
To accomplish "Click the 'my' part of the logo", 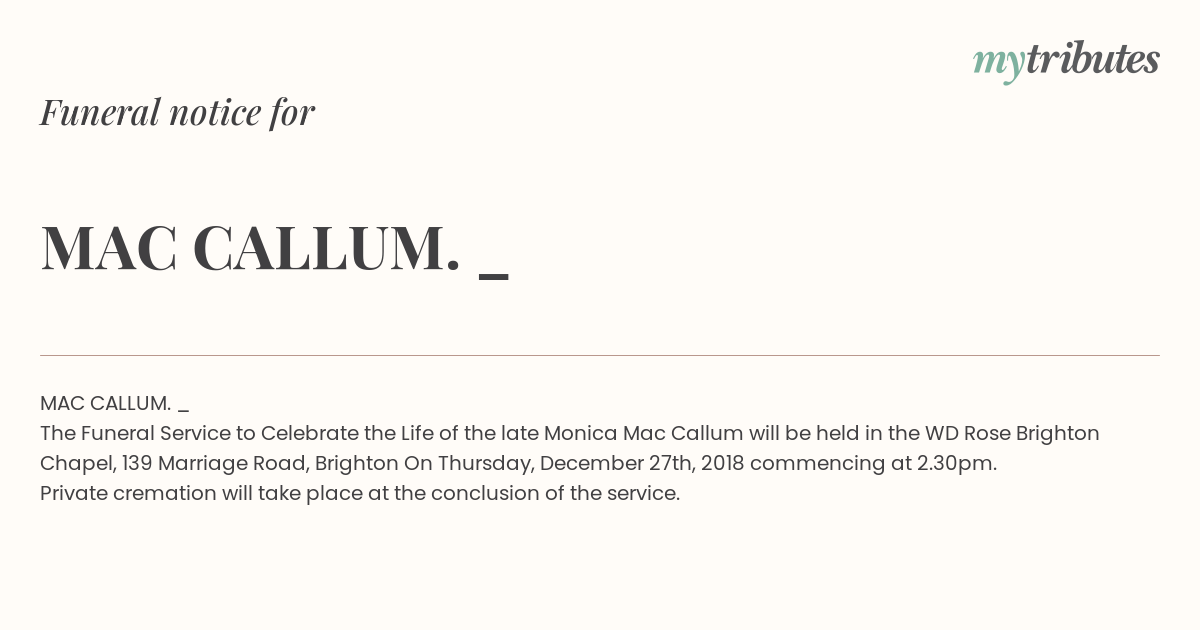I will click(x=999, y=64).
